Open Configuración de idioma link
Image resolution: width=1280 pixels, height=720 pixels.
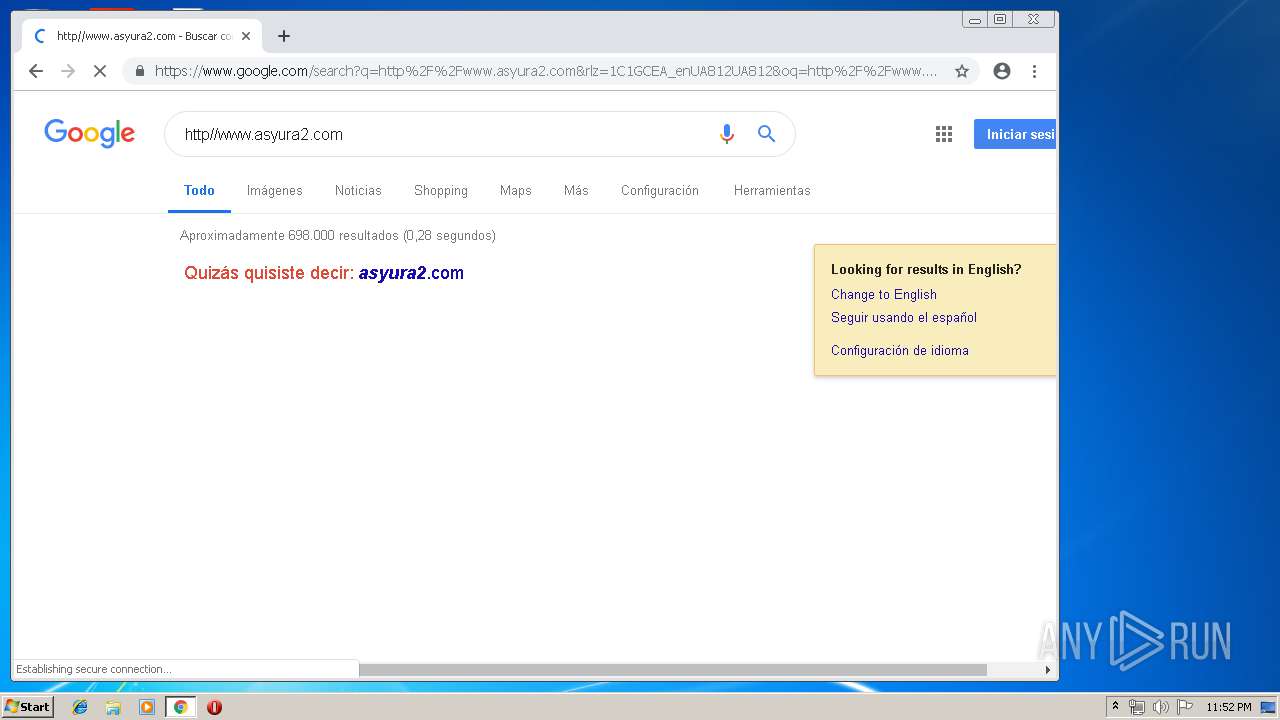pyautogui.click(x=900, y=350)
